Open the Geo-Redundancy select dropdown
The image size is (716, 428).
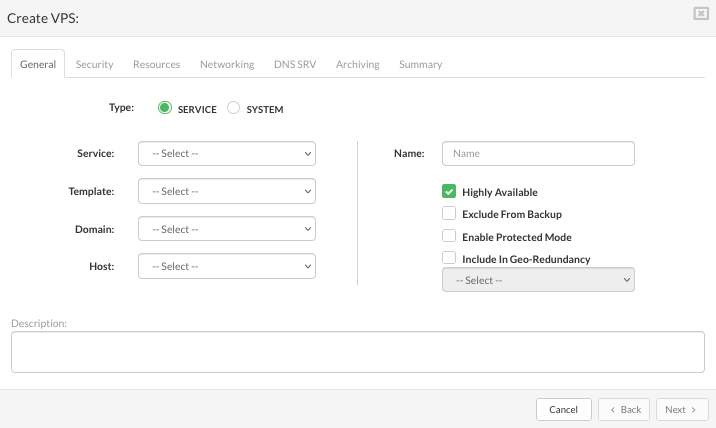(x=538, y=280)
